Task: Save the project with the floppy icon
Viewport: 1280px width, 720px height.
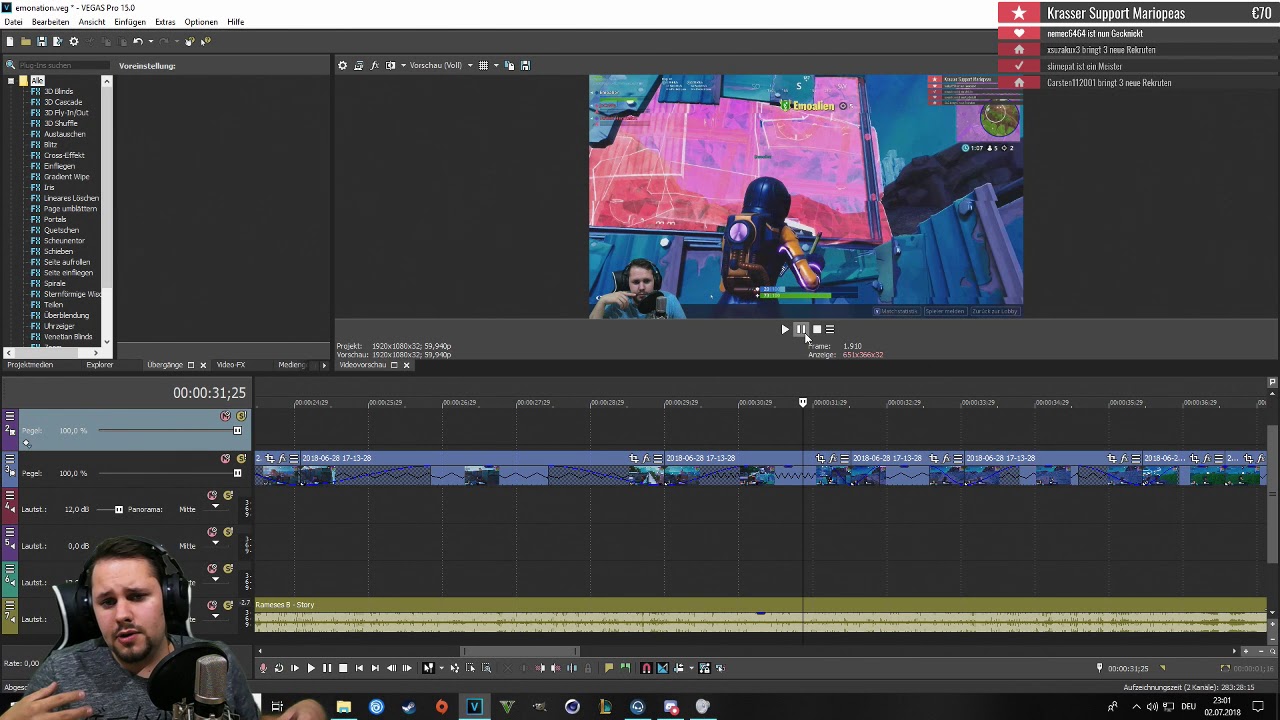Action: [x=42, y=41]
